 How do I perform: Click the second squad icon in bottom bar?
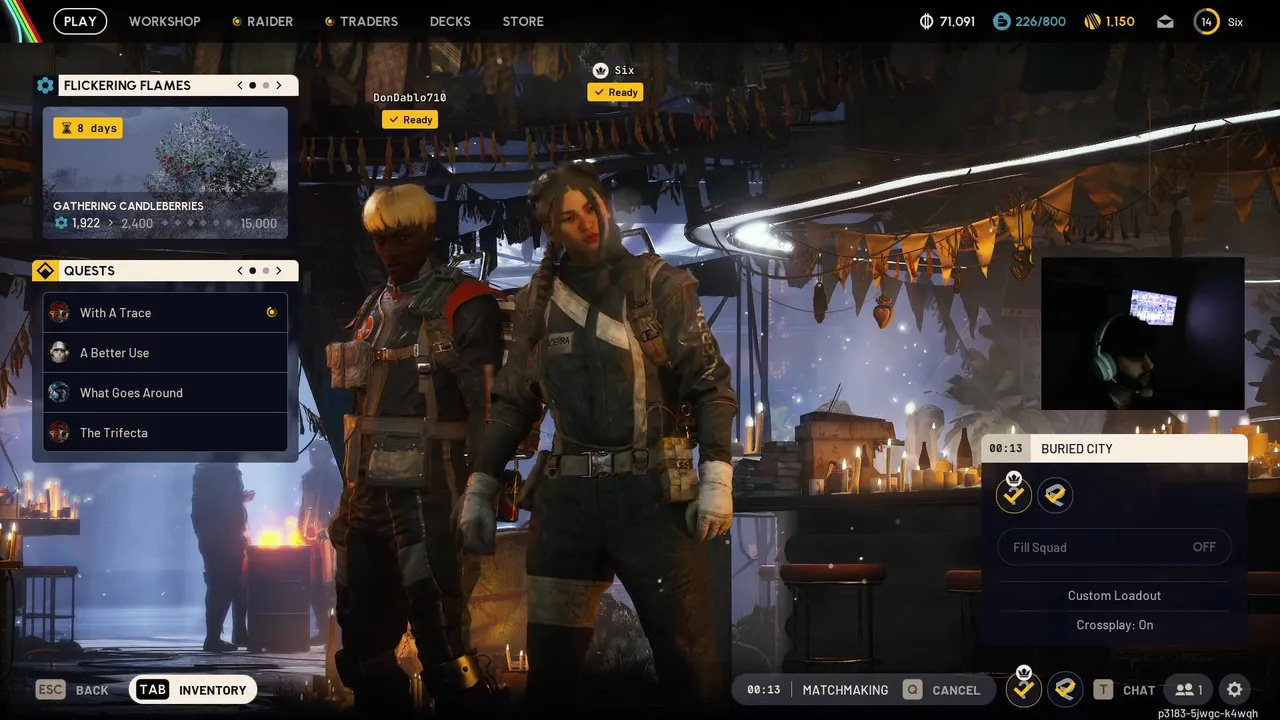[1065, 689]
